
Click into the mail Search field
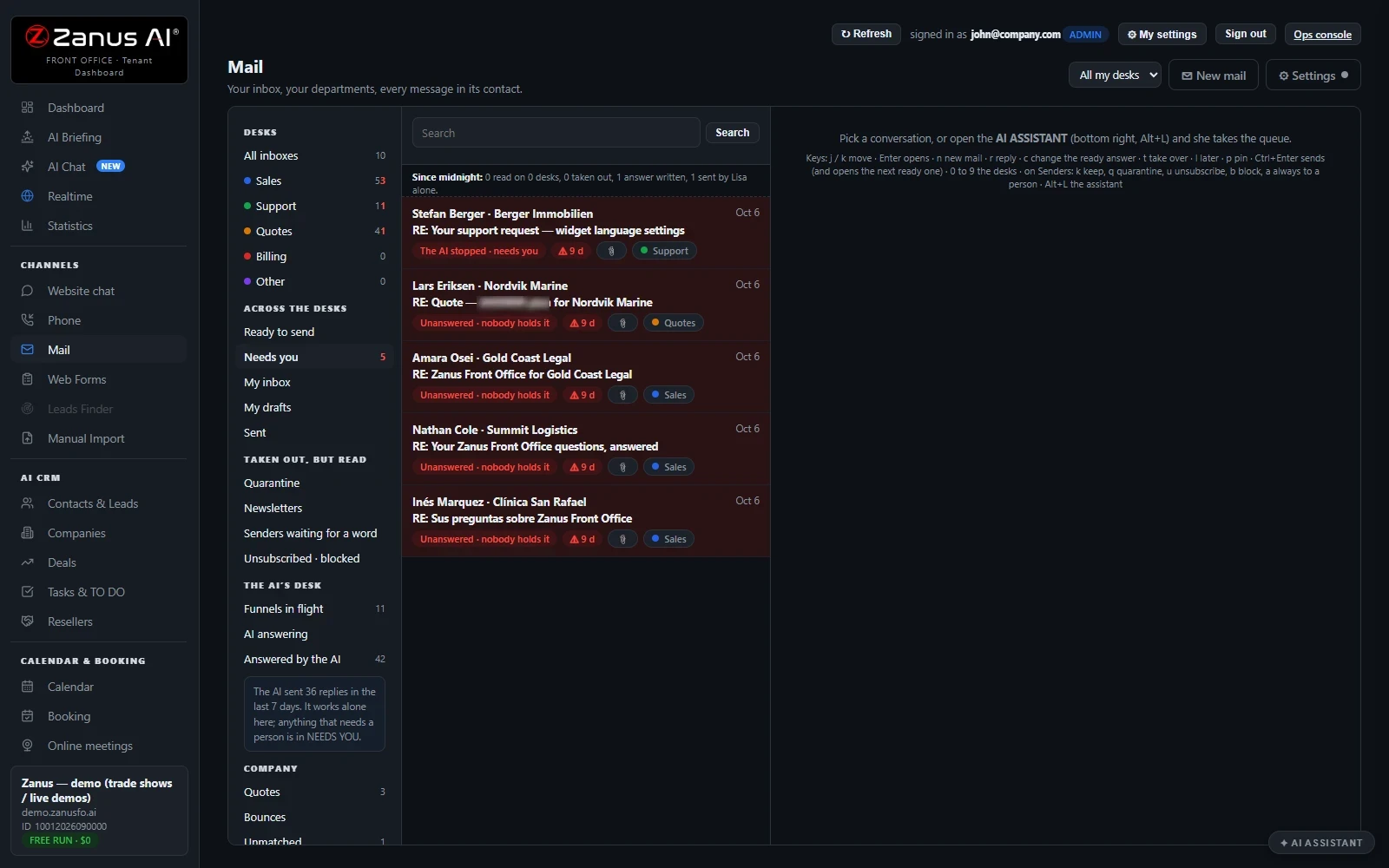[556, 133]
